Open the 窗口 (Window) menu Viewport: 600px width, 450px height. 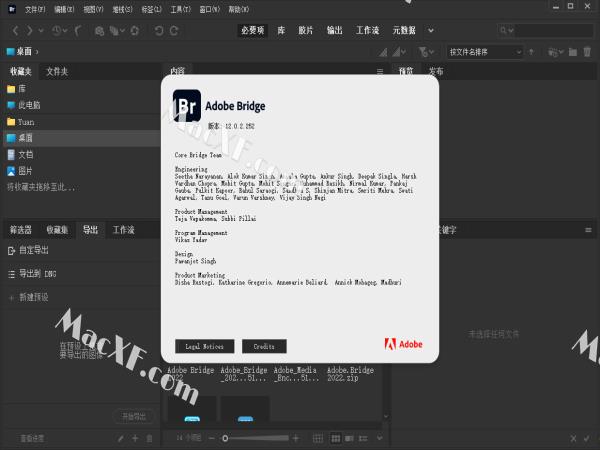210,9
